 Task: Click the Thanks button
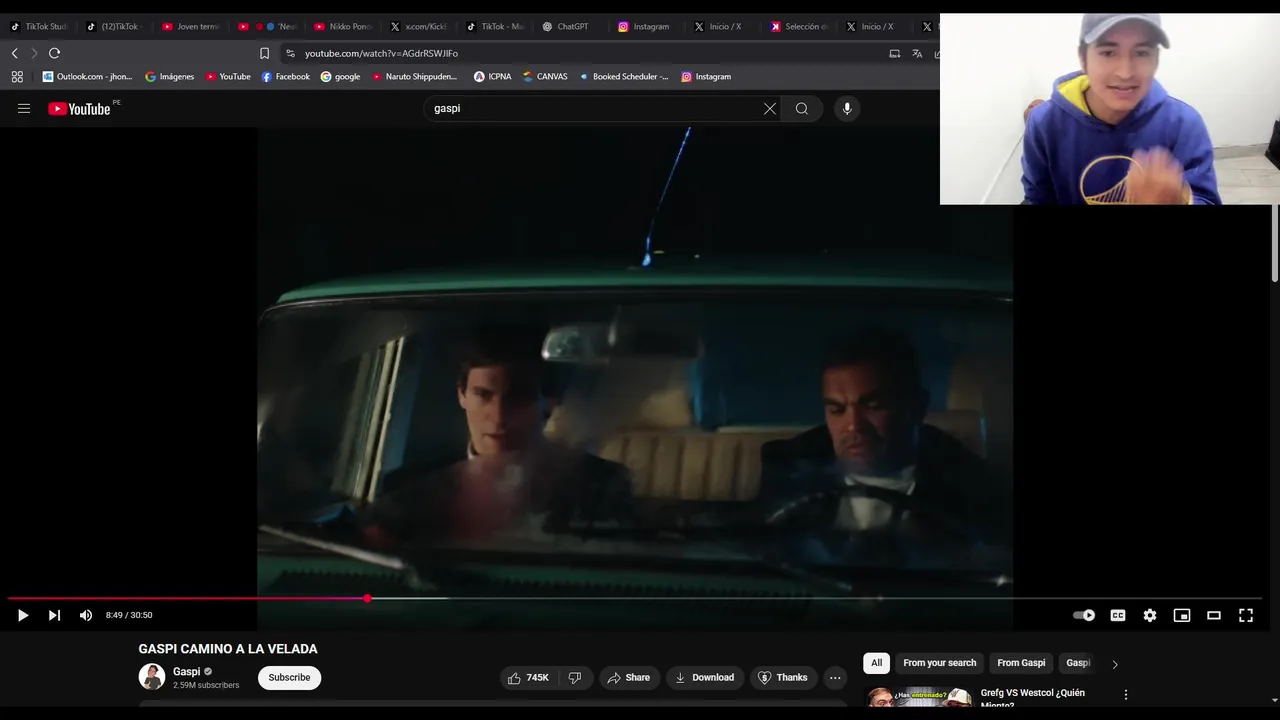pos(783,678)
